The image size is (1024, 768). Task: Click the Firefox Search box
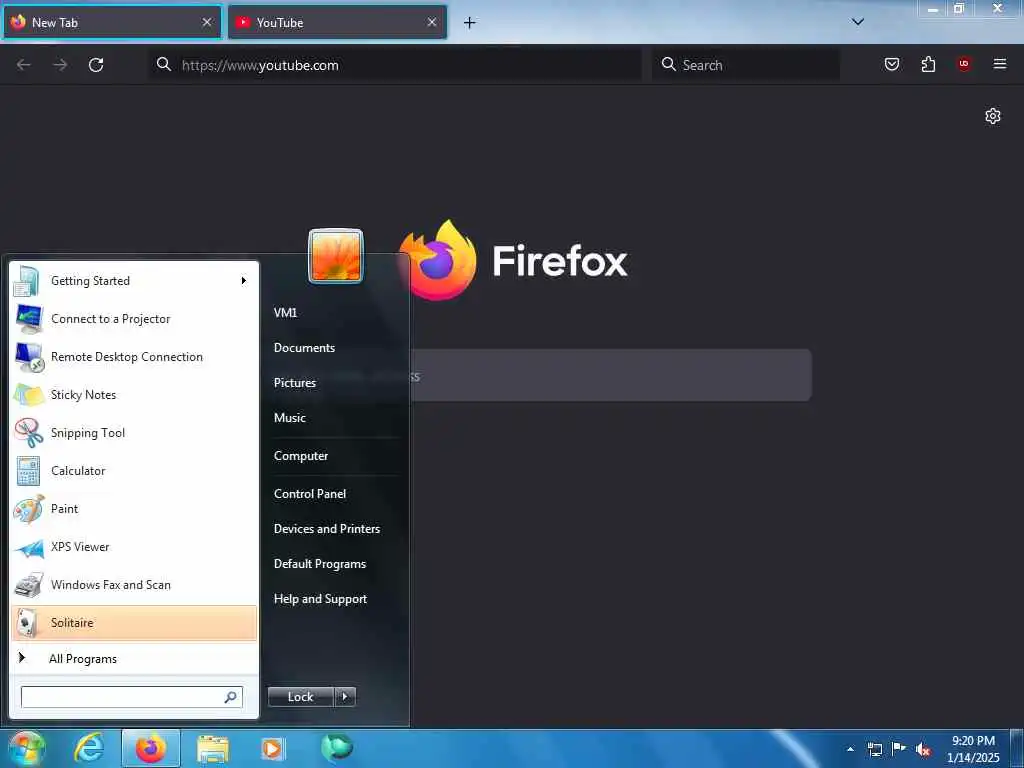[x=746, y=65]
